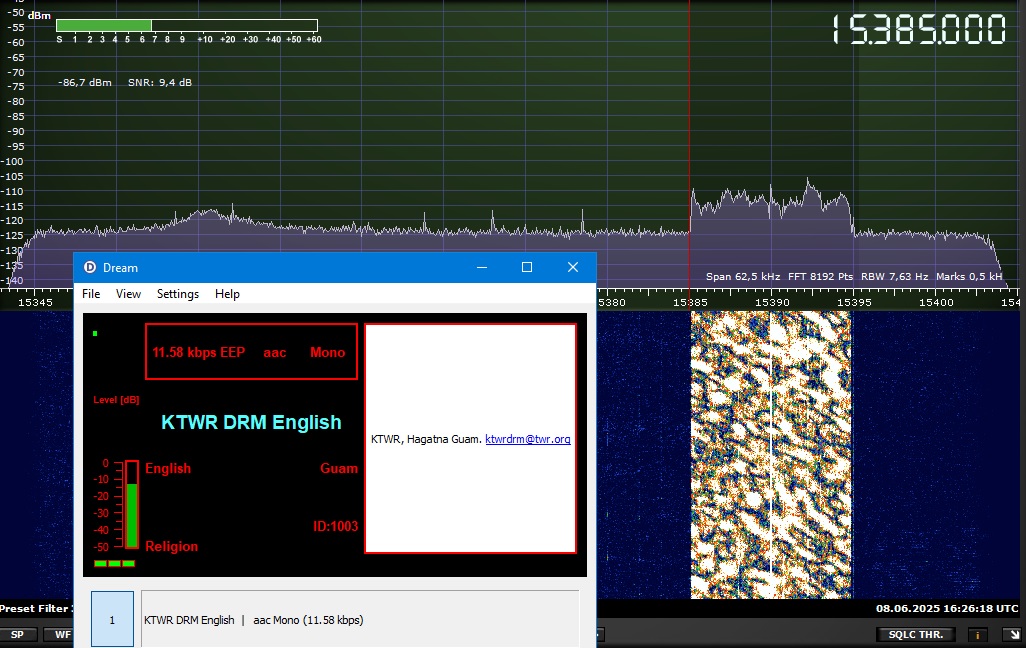Click the 'ID:1003' service ID
Image resolution: width=1026 pixels, height=648 pixels.
coord(335,526)
